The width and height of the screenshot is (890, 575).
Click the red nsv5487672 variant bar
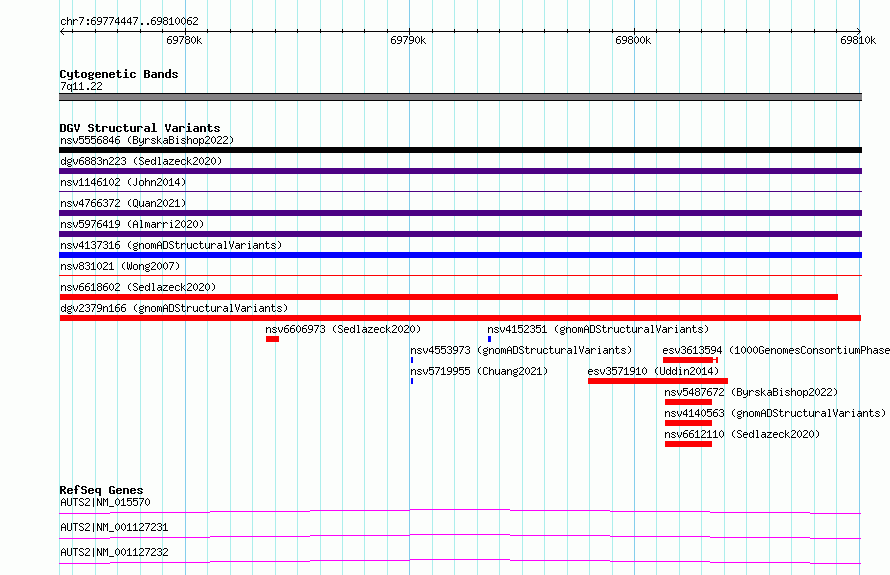click(x=688, y=402)
